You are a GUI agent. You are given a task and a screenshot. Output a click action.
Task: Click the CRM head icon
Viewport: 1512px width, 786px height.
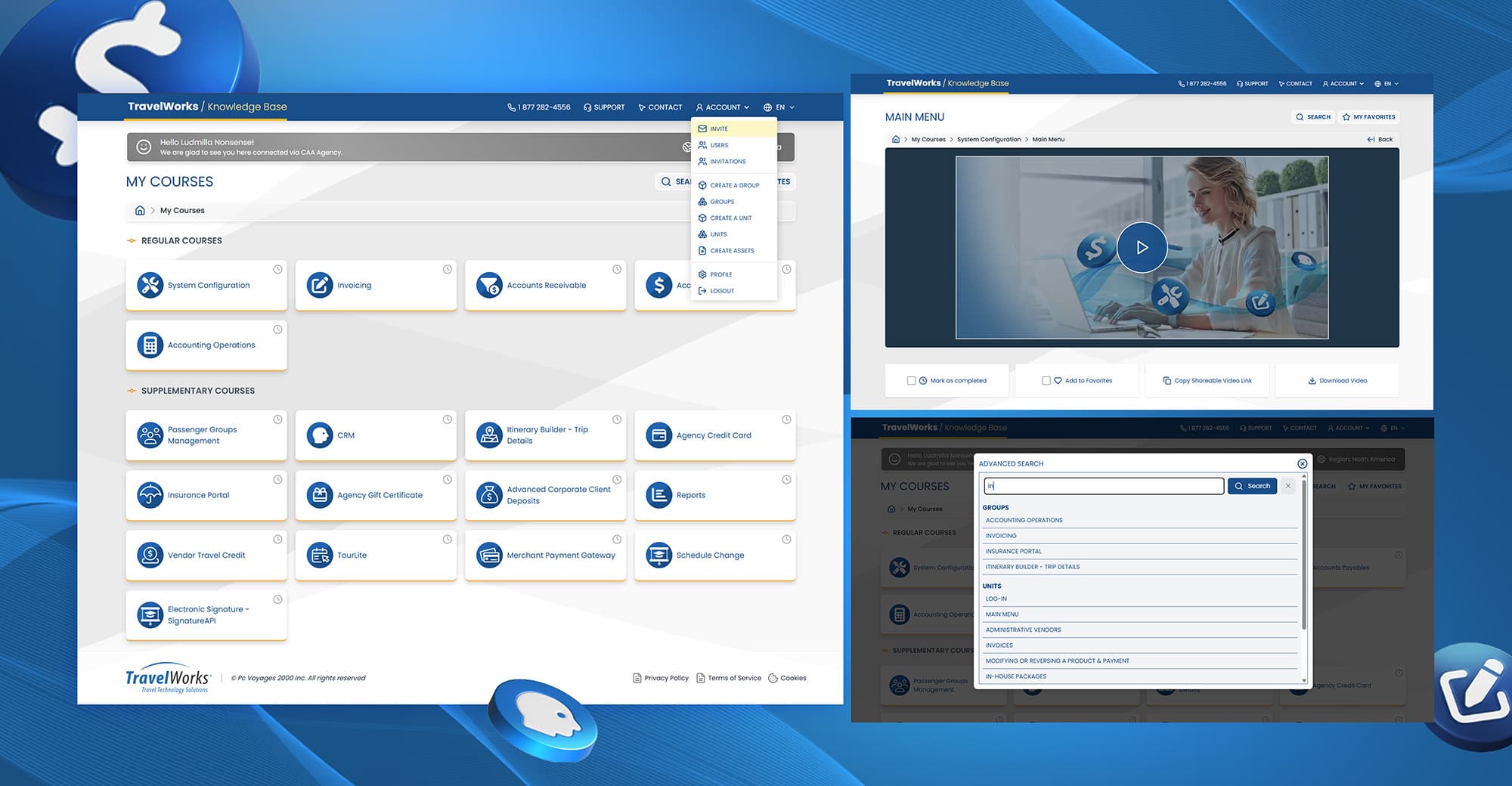(x=320, y=435)
